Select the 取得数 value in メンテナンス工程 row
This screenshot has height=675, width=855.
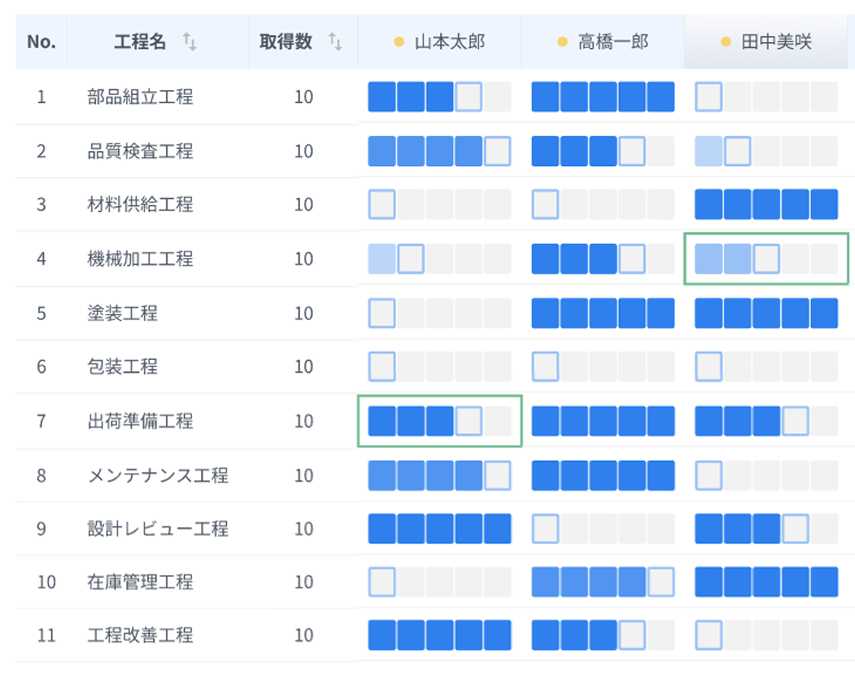[303, 475]
